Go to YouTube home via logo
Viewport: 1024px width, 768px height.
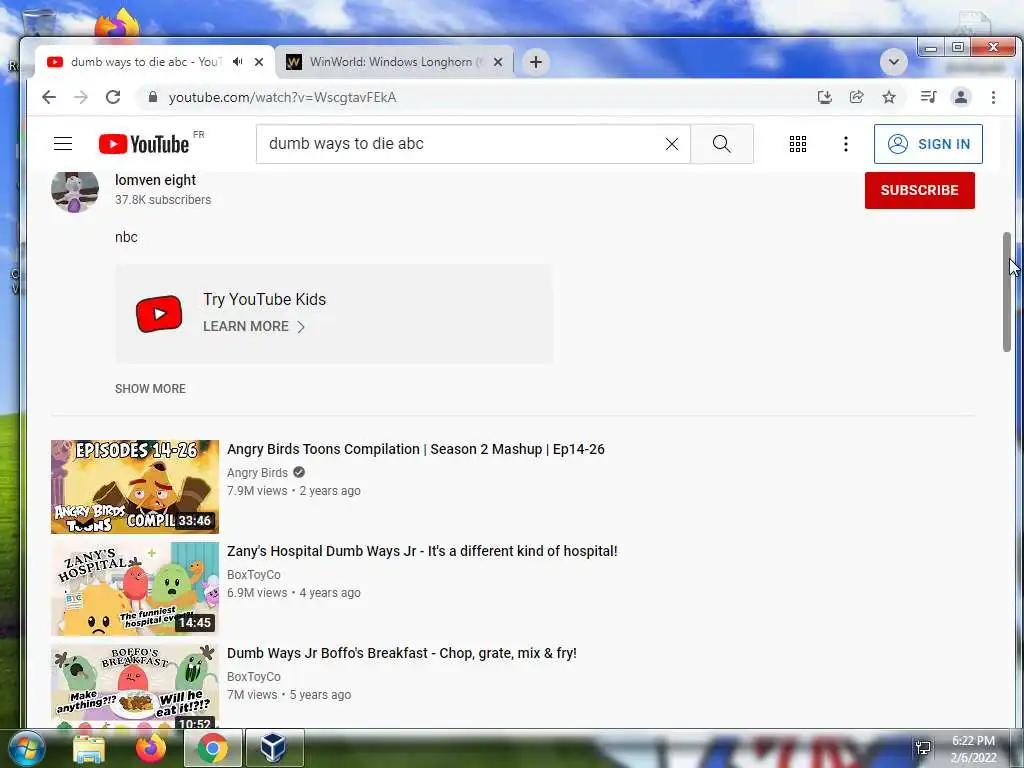tap(144, 144)
